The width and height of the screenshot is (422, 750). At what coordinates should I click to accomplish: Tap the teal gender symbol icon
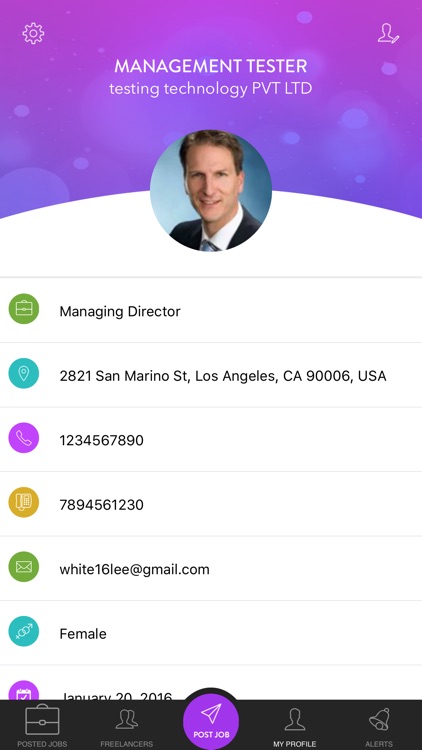[x=23, y=631]
